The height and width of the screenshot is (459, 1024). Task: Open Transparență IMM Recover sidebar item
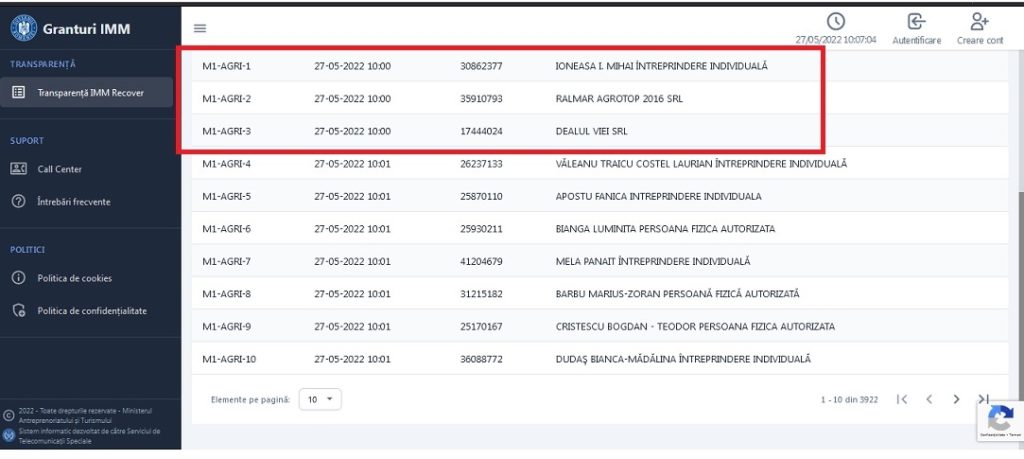[x=90, y=92]
